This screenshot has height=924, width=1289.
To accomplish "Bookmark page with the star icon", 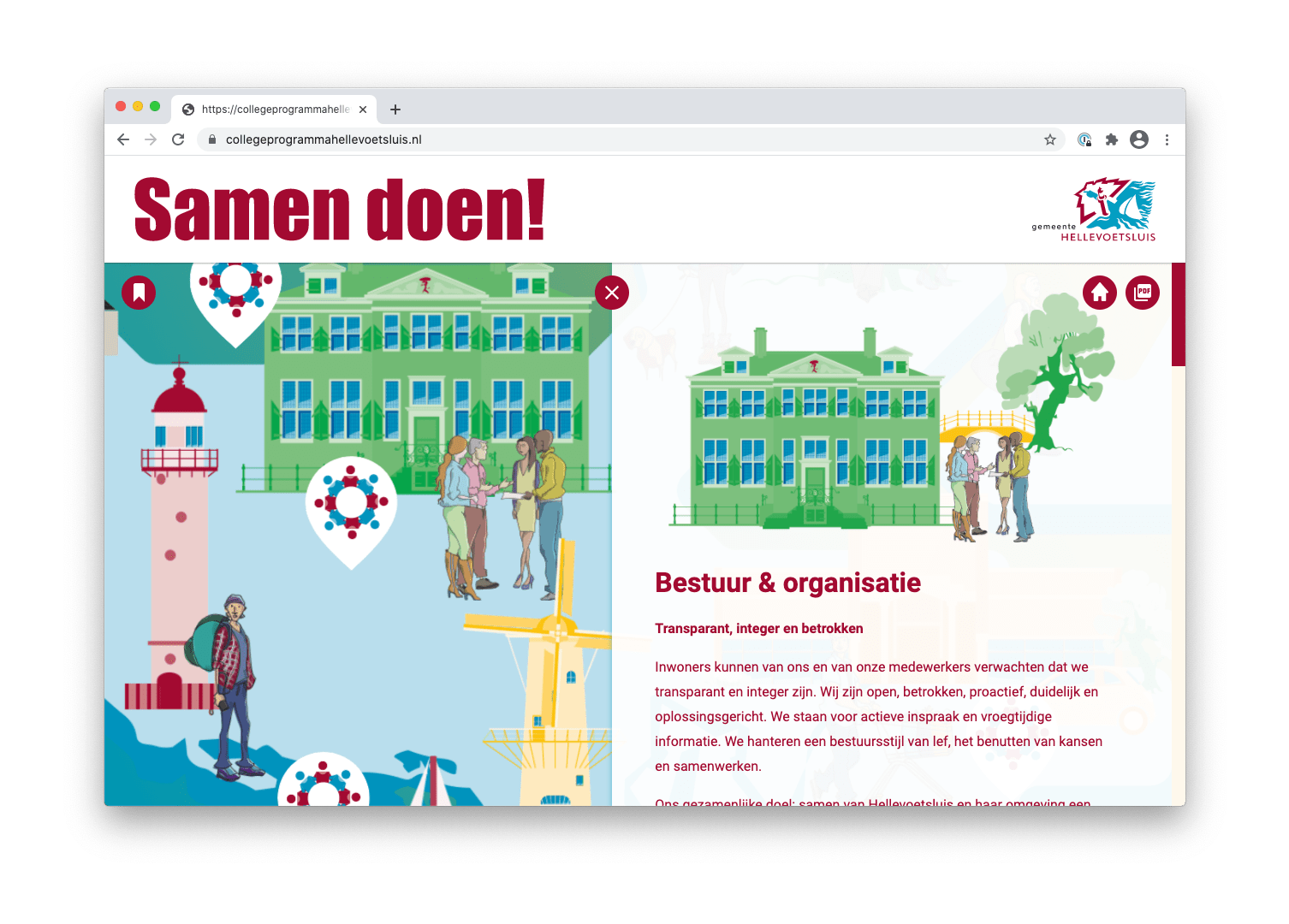I will coord(1050,139).
